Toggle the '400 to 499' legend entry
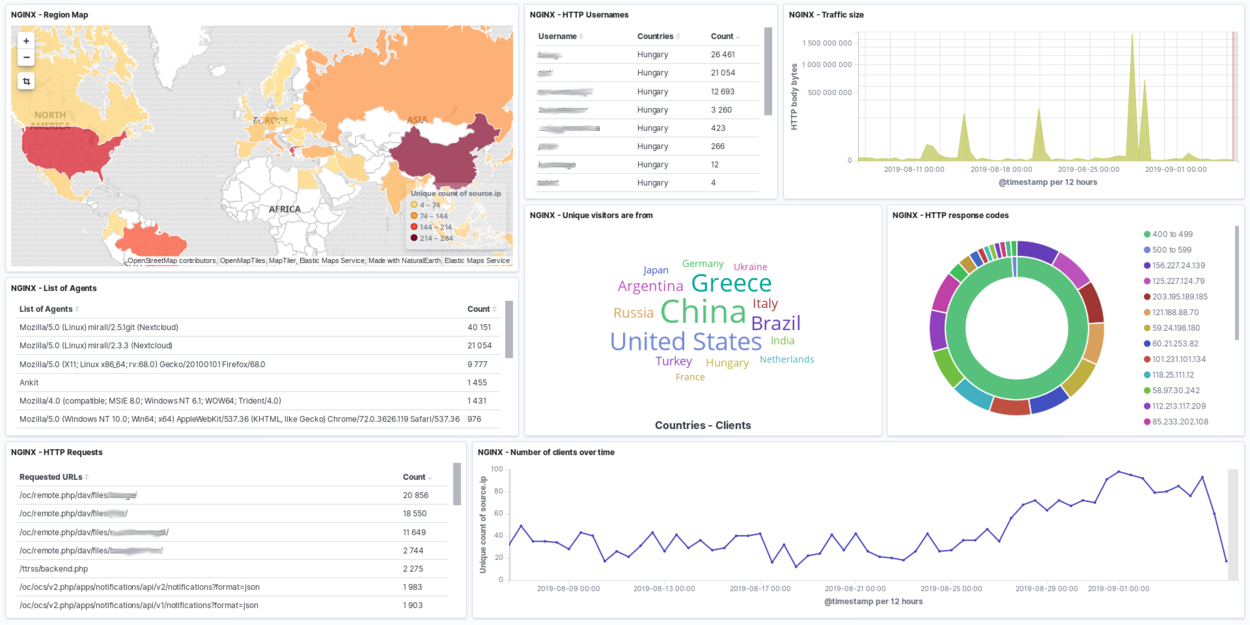The height and width of the screenshot is (625, 1250). [x=1157, y=234]
